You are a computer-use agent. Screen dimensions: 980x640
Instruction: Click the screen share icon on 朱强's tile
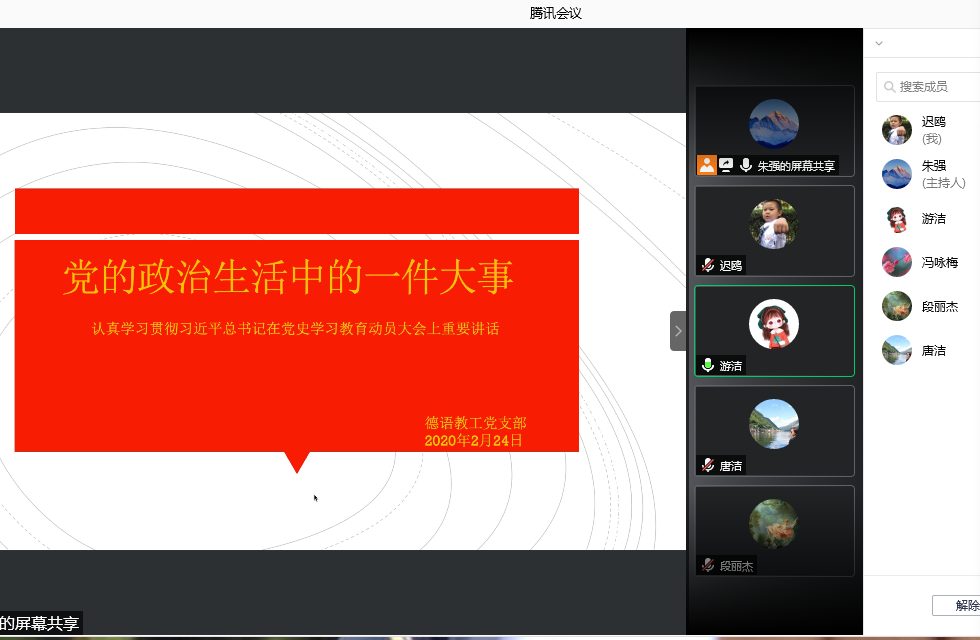coord(726,166)
